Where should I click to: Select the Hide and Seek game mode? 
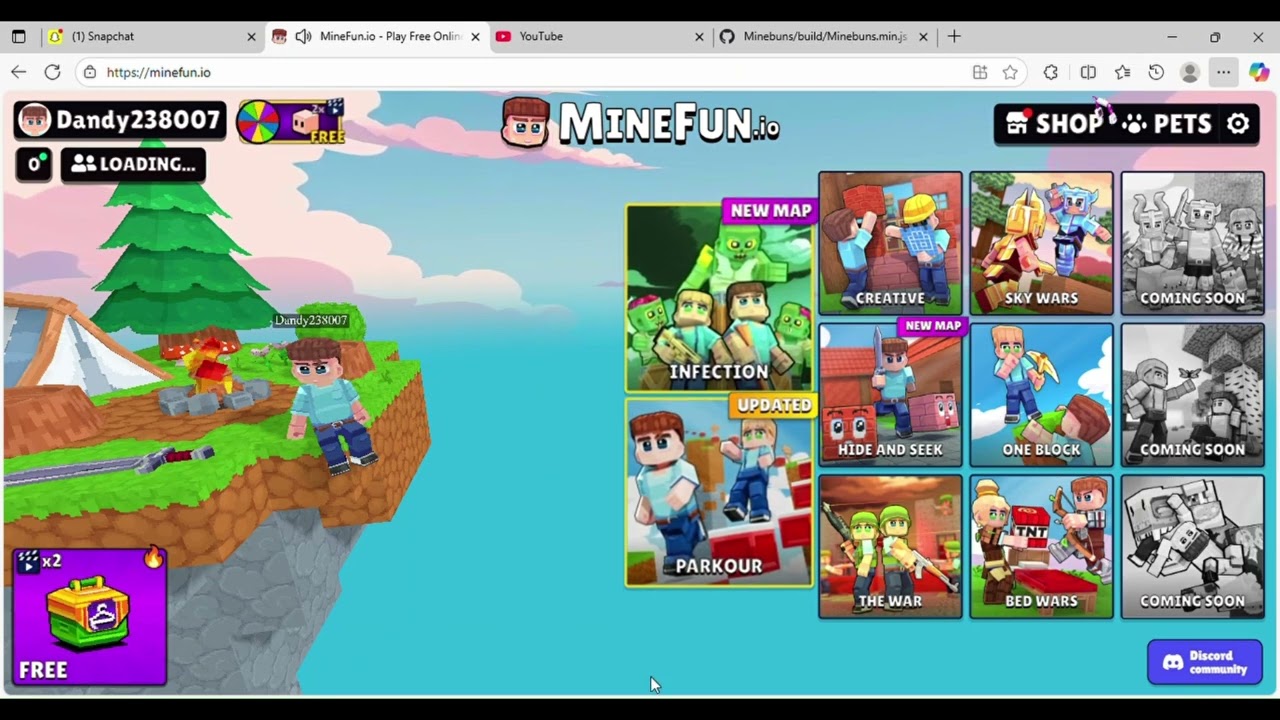tap(890, 394)
